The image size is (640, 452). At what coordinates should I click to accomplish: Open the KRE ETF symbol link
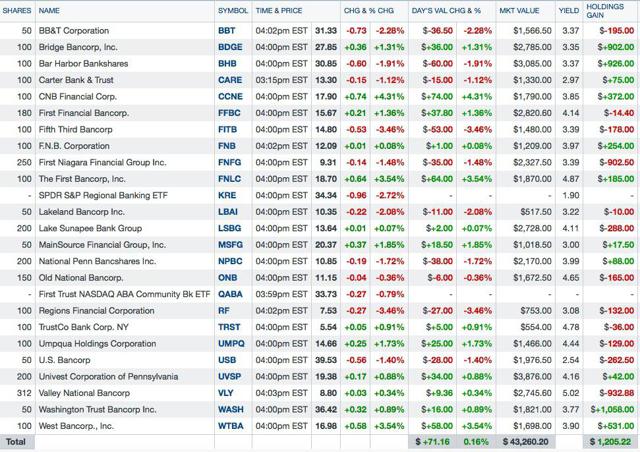point(227,195)
